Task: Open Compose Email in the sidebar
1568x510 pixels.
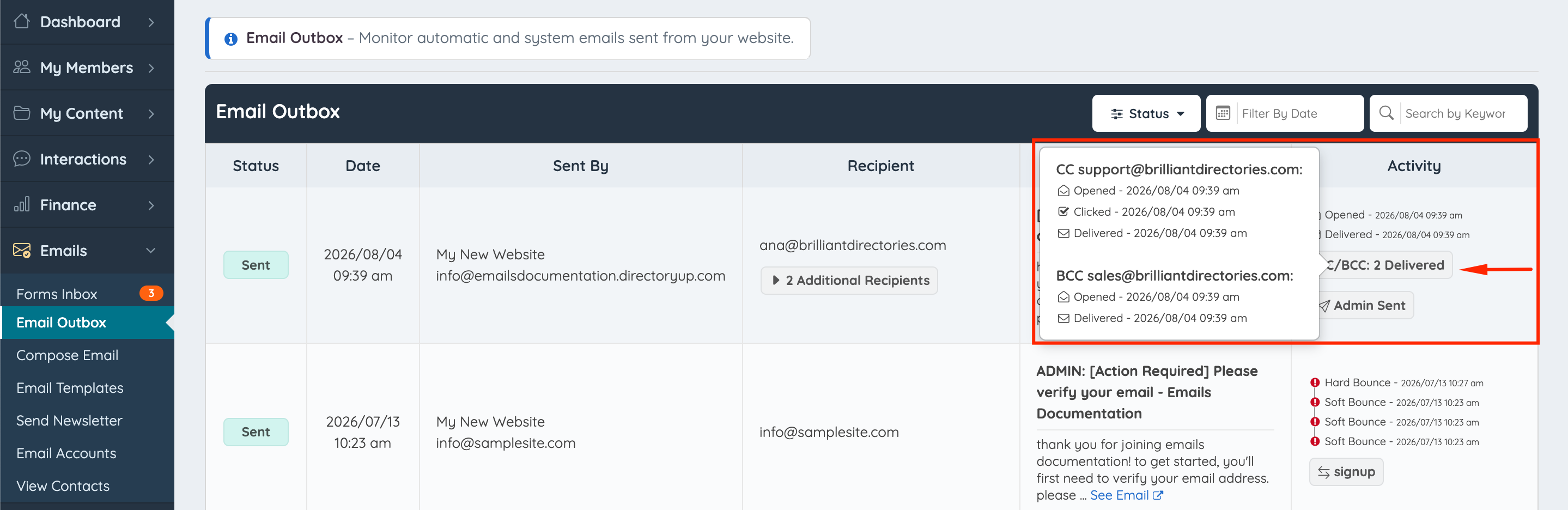Action: (68, 355)
